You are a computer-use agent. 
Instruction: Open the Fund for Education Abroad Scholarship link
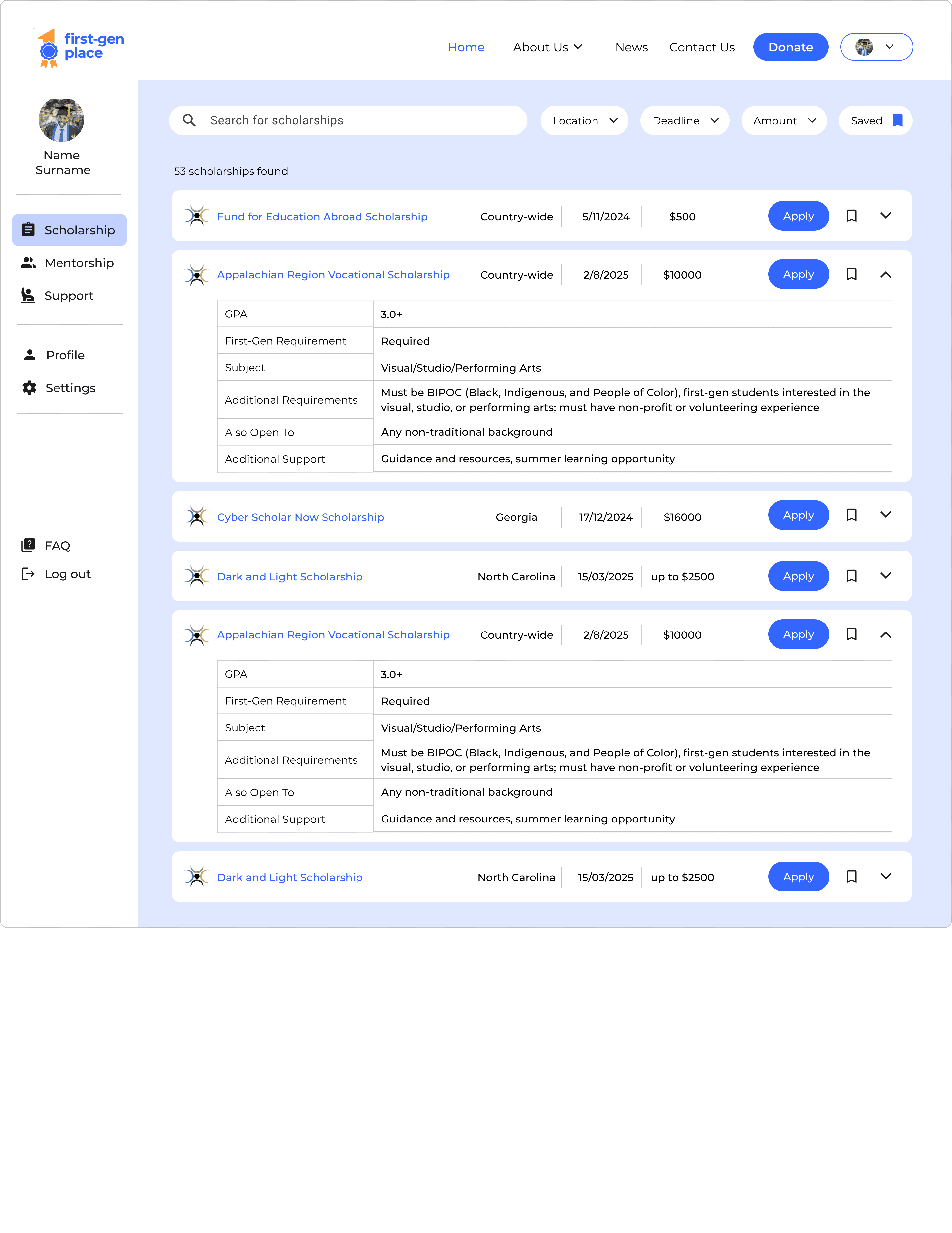click(322, 217)
